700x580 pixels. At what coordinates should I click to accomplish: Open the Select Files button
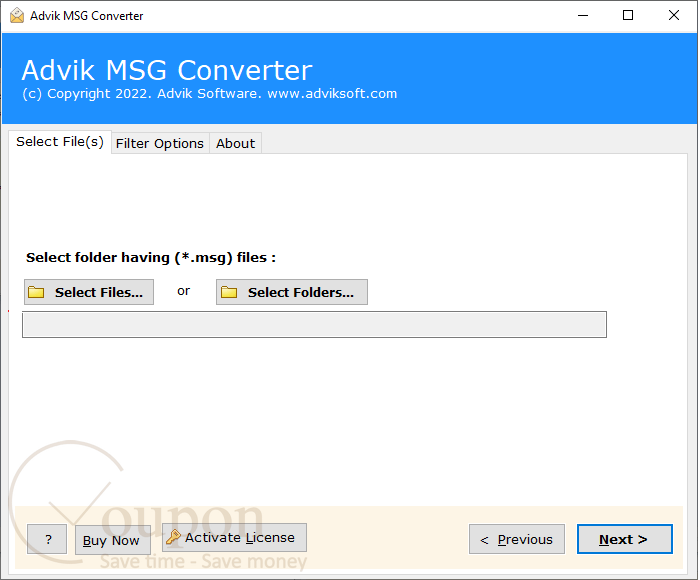click(x=89, y=292)
